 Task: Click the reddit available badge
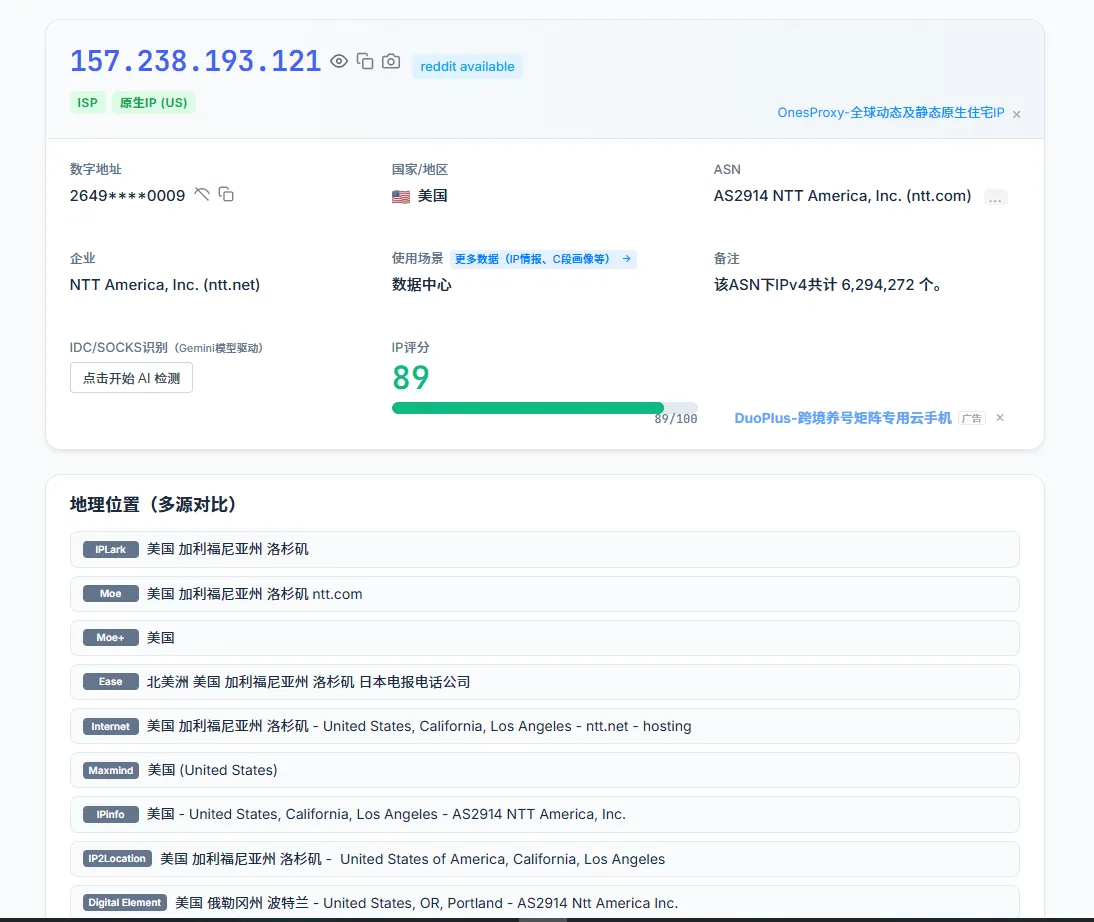coord(467,66)
